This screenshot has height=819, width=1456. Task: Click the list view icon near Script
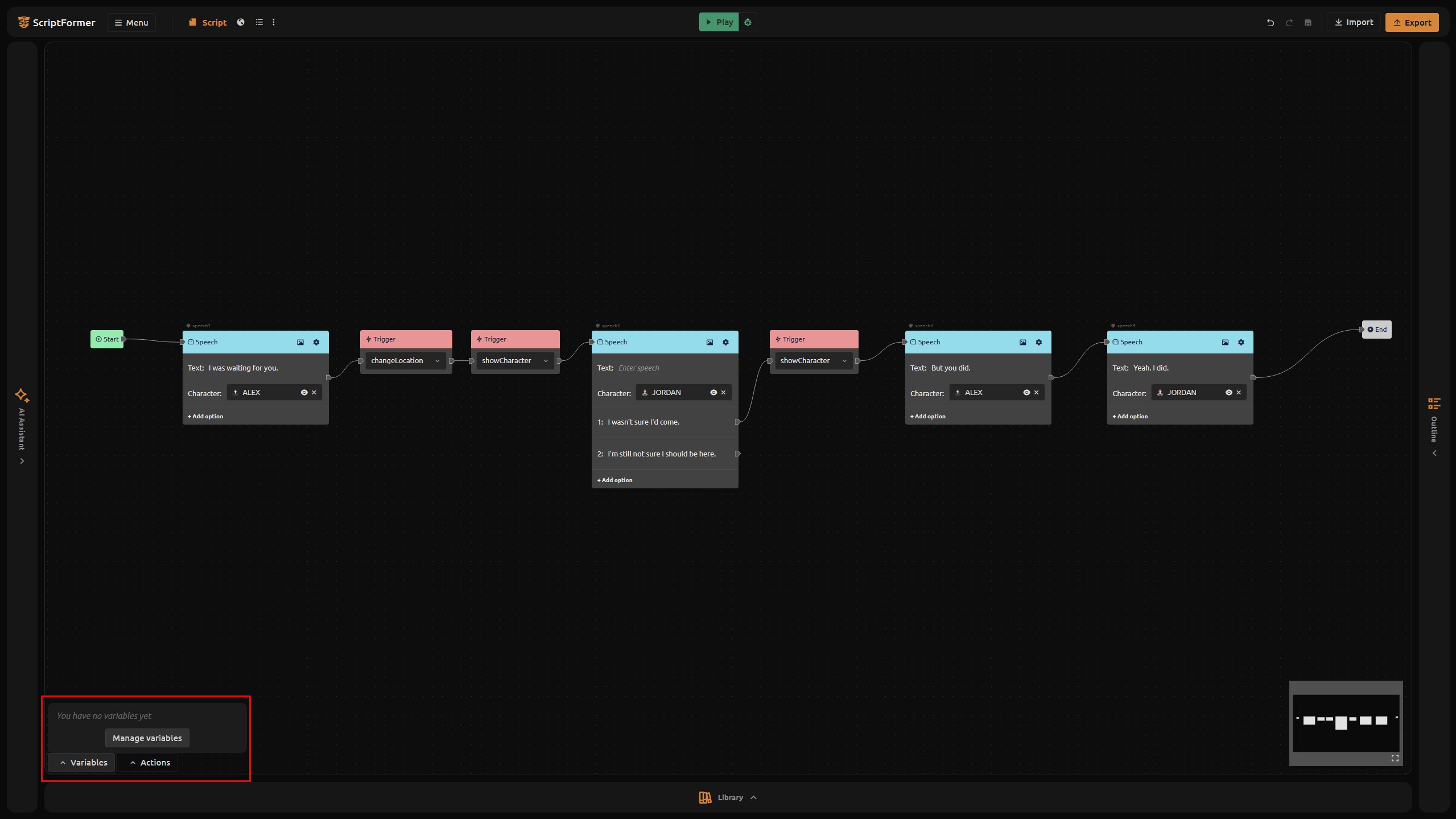(x=259, y=22)
